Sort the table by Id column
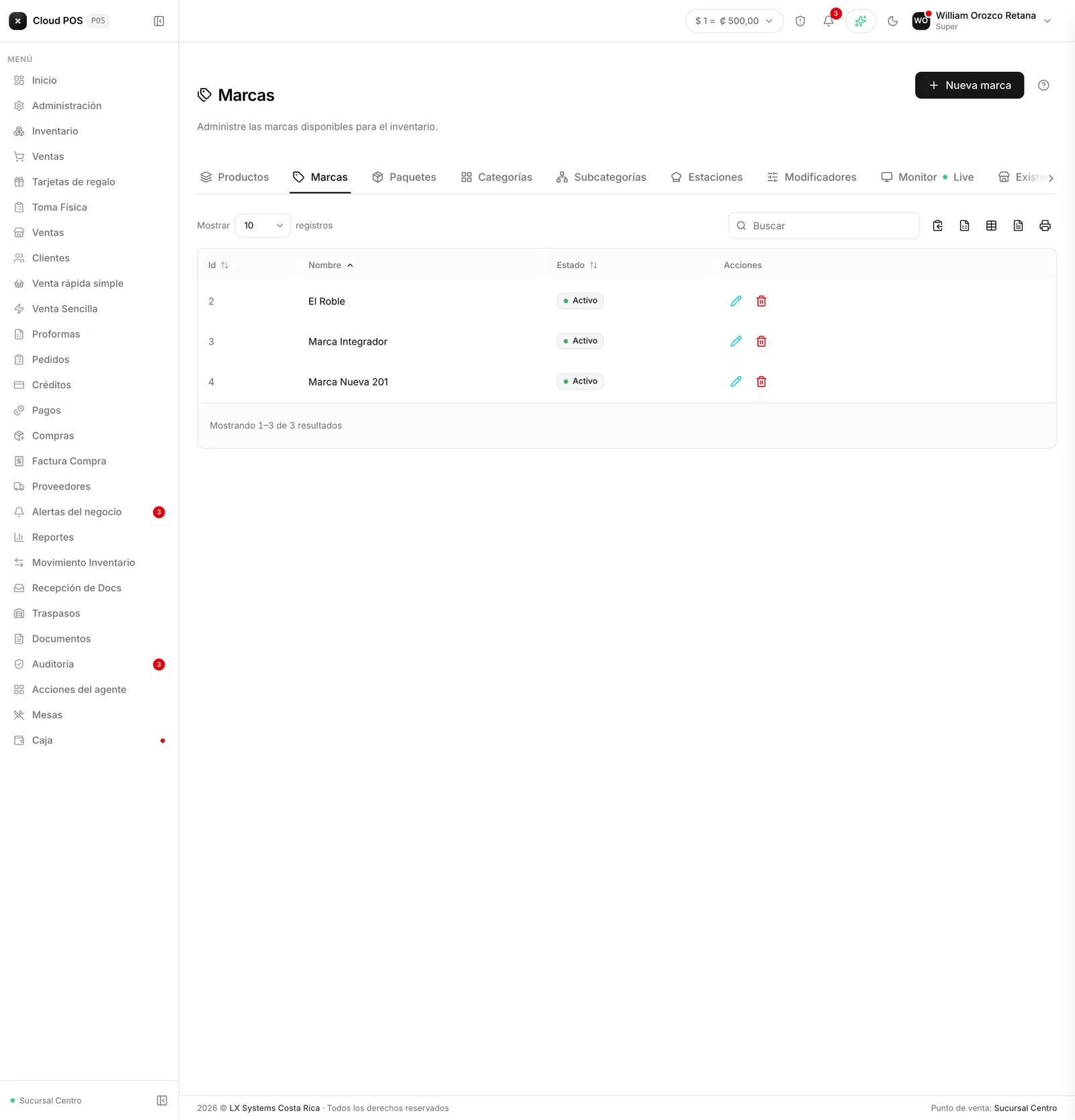 [218, 265]
